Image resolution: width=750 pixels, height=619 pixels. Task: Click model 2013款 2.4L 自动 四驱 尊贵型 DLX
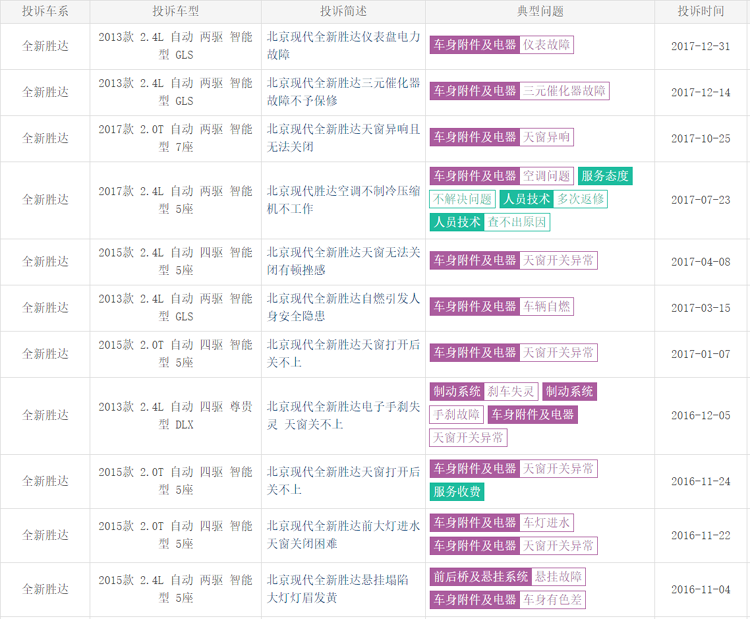point(176,415)
